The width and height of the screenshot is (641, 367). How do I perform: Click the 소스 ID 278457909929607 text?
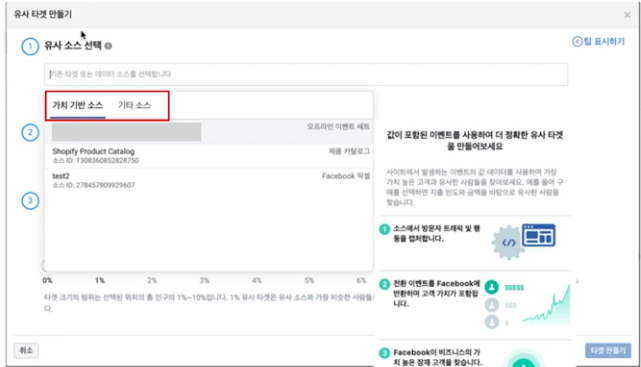tap(94, 185)
